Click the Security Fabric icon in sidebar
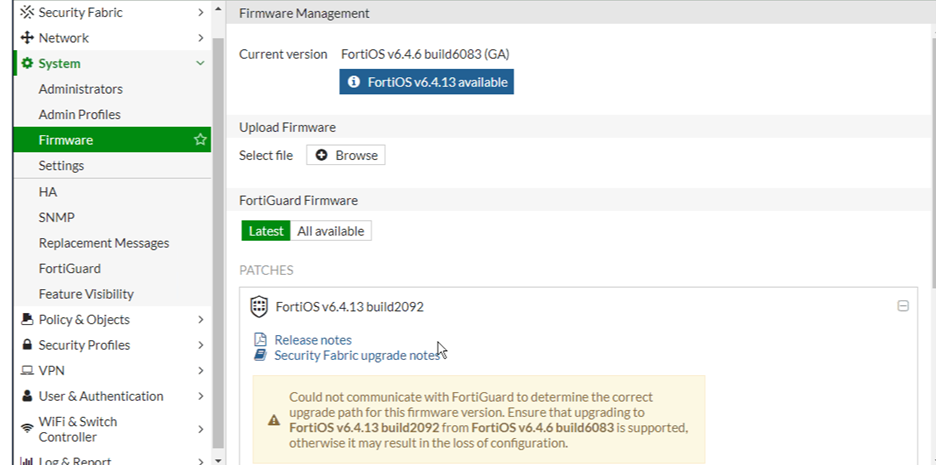The image size is (936, 465). tap(27, 12)
